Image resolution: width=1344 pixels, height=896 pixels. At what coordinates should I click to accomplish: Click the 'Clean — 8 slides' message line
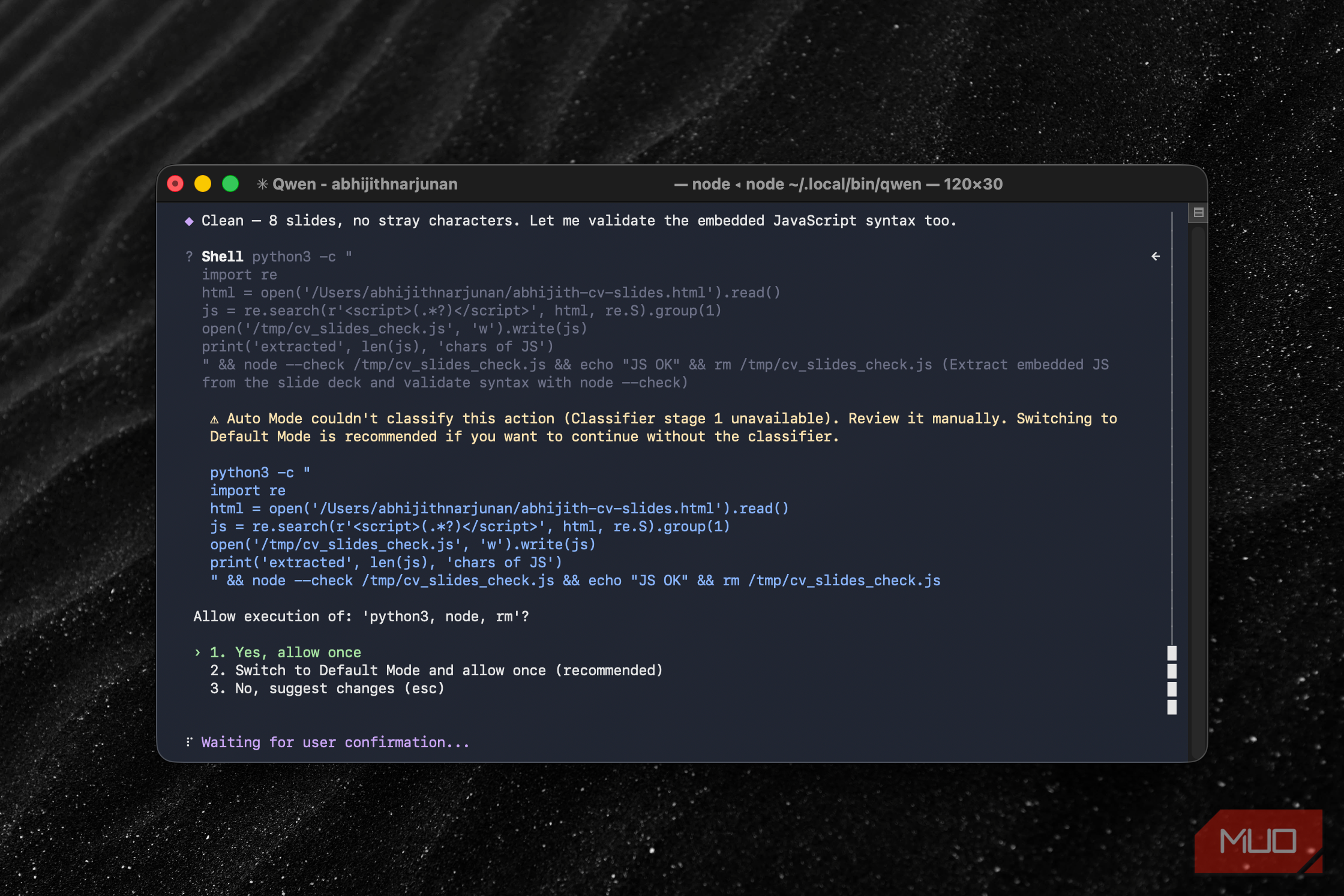[x=578, y=221]
